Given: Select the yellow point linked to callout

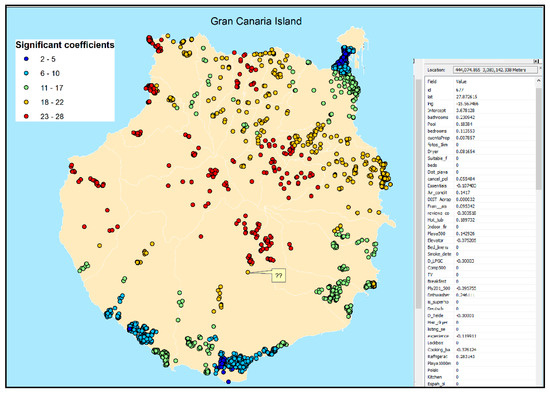Looking at the screenshot, I should pyautogui.click(x=248, y=272).
